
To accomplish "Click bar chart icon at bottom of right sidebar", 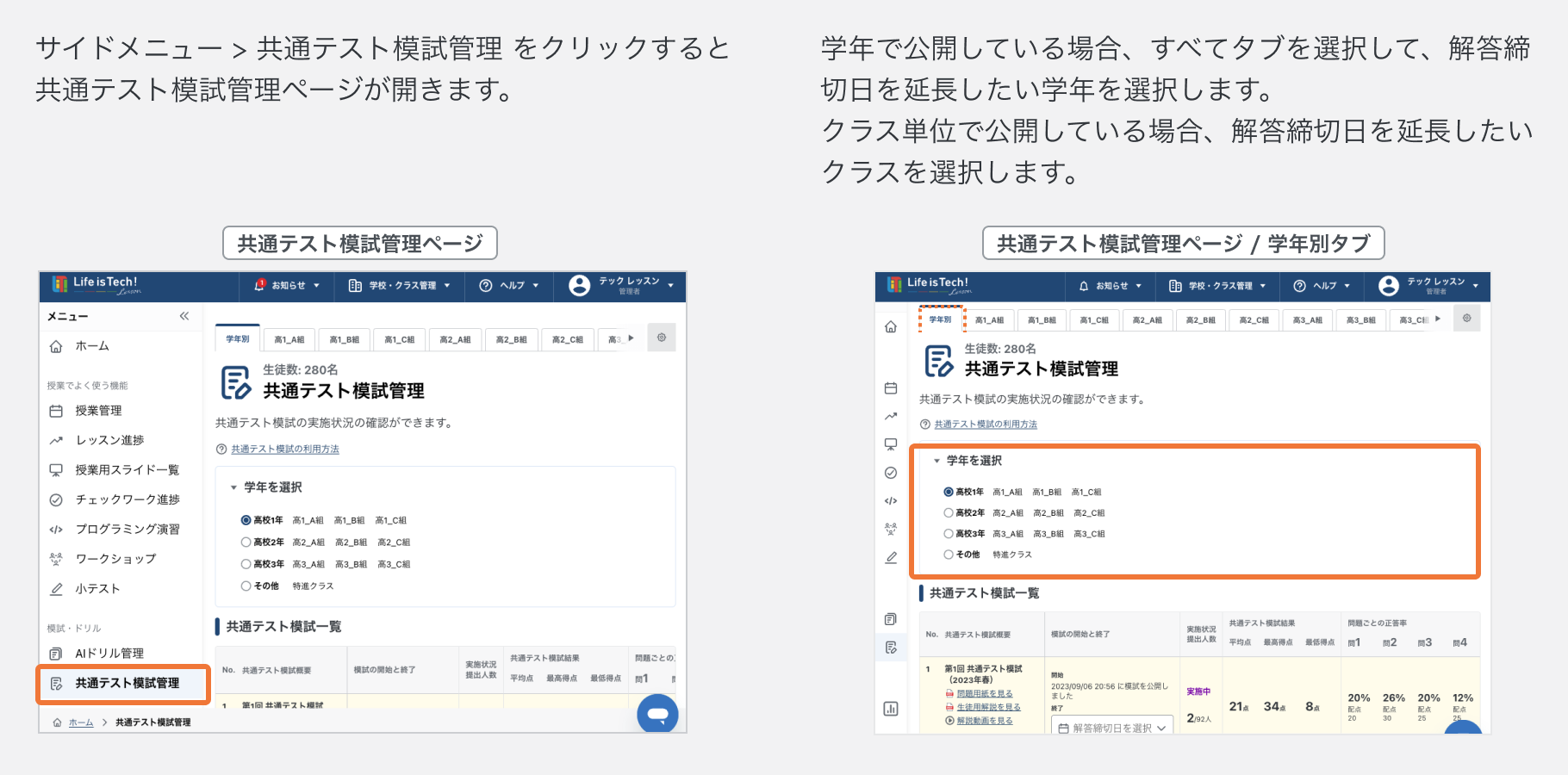I will tap(891, 709).
